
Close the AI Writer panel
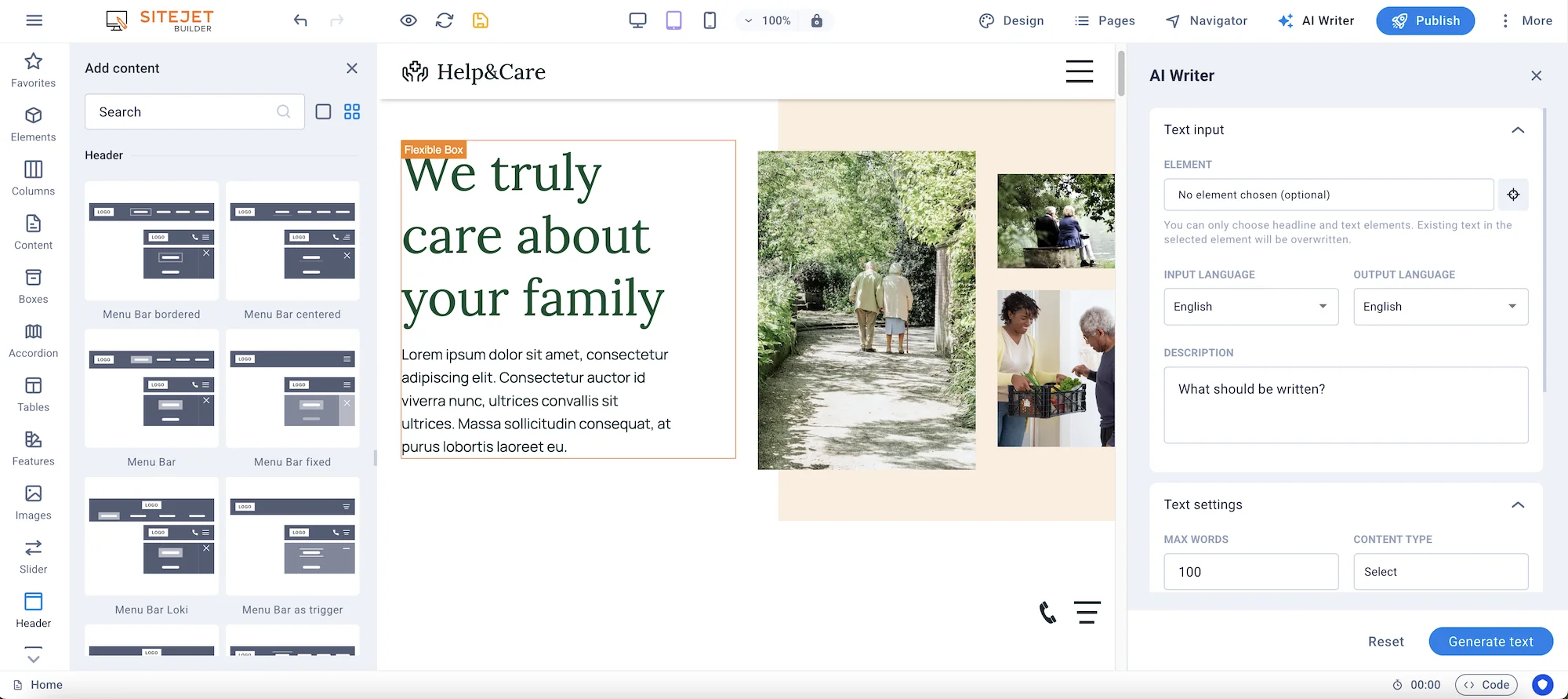pos(1536,75)
